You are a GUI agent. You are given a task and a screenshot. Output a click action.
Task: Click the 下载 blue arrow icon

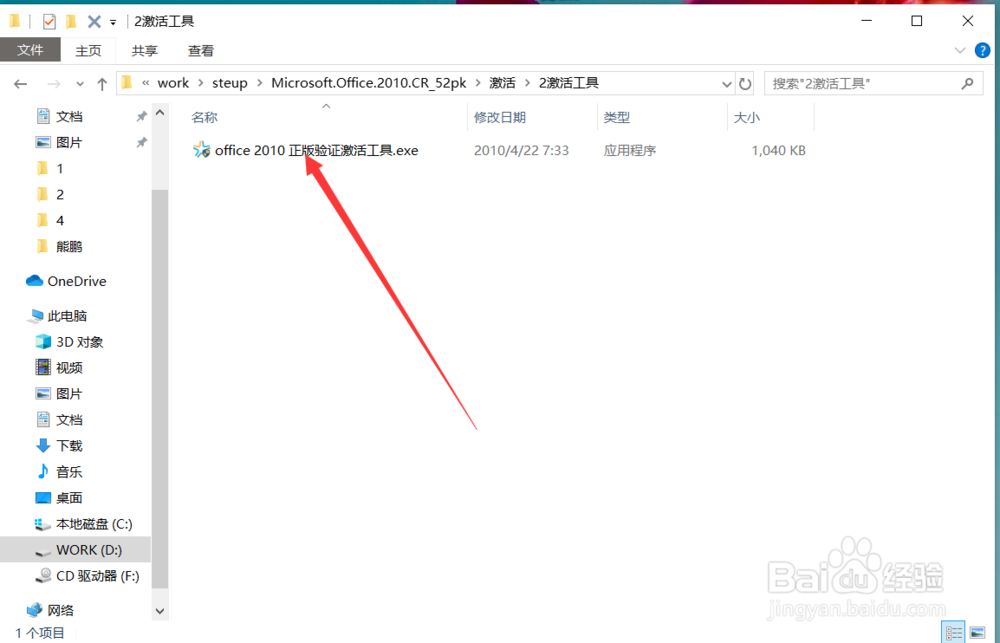coord(43,445)
